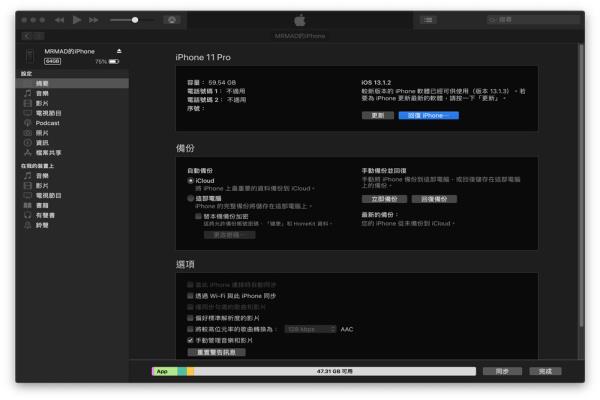Click the 47.31 GB 可用 free space bar
Viewport: 600px width, 400px height.
pyautogui.click(x=335, y=371)
